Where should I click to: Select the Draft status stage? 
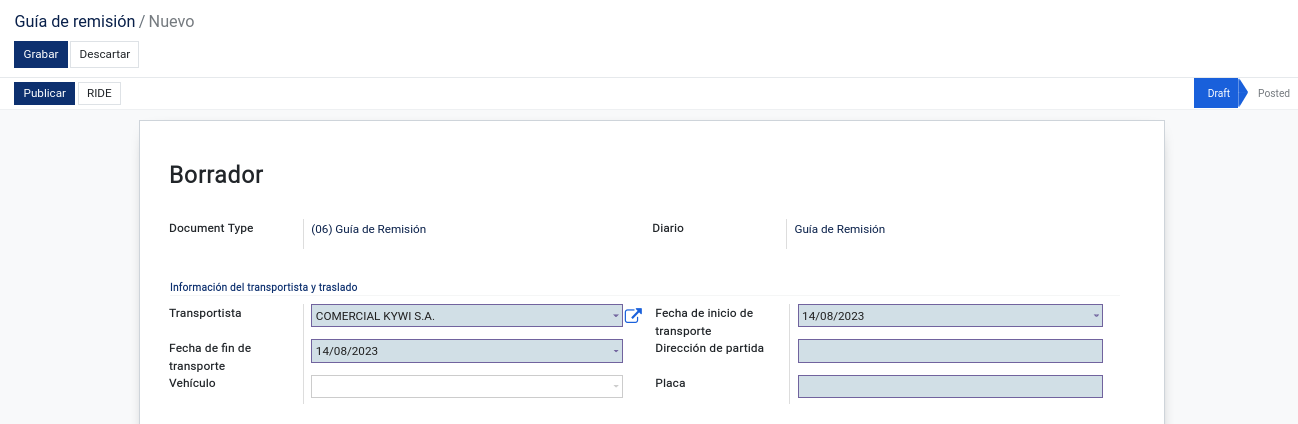pyautogui.click(x=1218, y=93)
